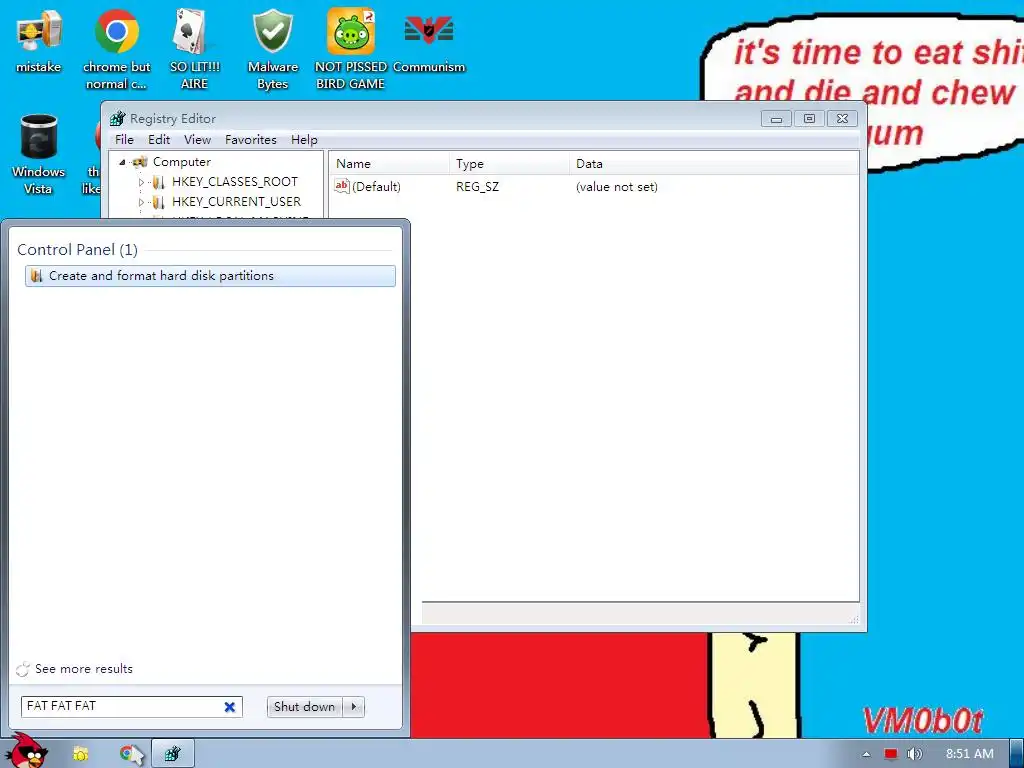The image size is (1024, 768).
Task: Open the Shut down options arrow
Action: point(354,707)
